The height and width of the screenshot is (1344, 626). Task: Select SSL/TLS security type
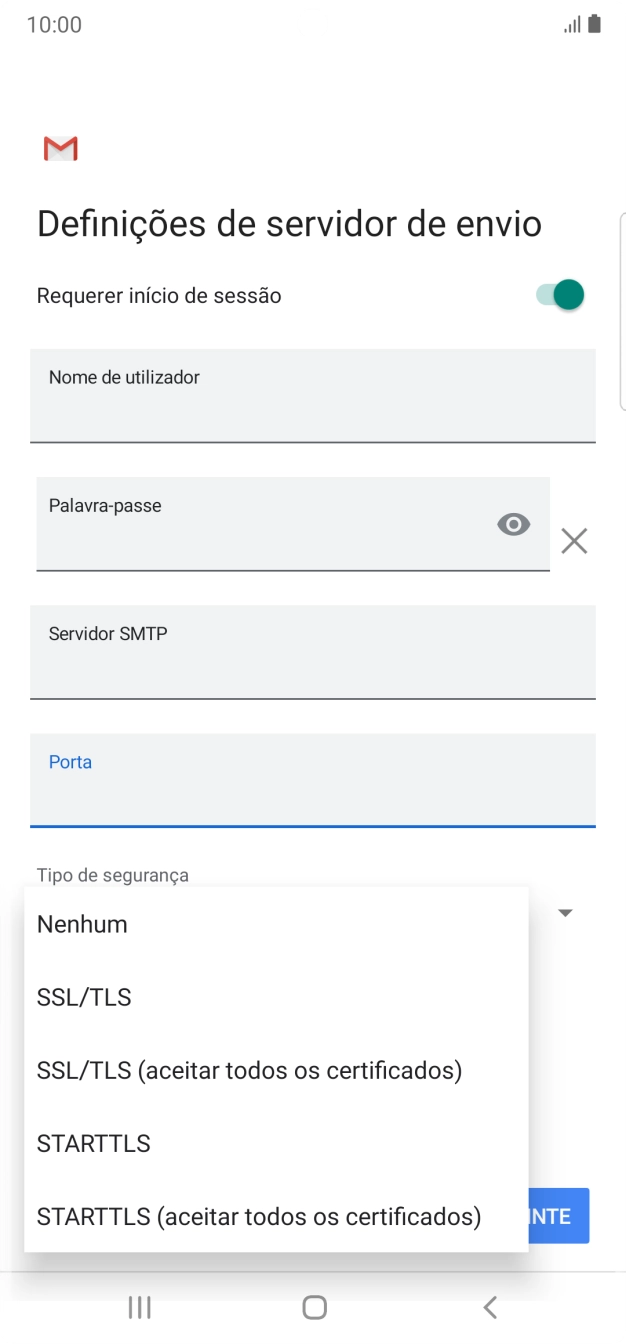84,996
